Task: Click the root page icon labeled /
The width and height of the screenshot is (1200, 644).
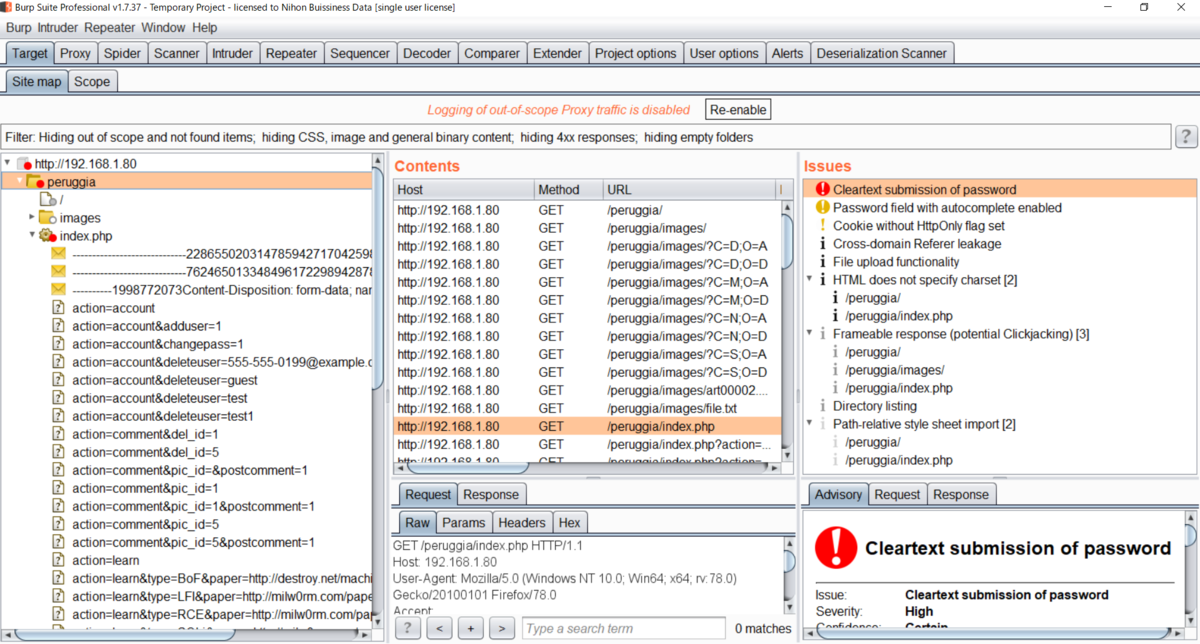Action: pos(47,200)
